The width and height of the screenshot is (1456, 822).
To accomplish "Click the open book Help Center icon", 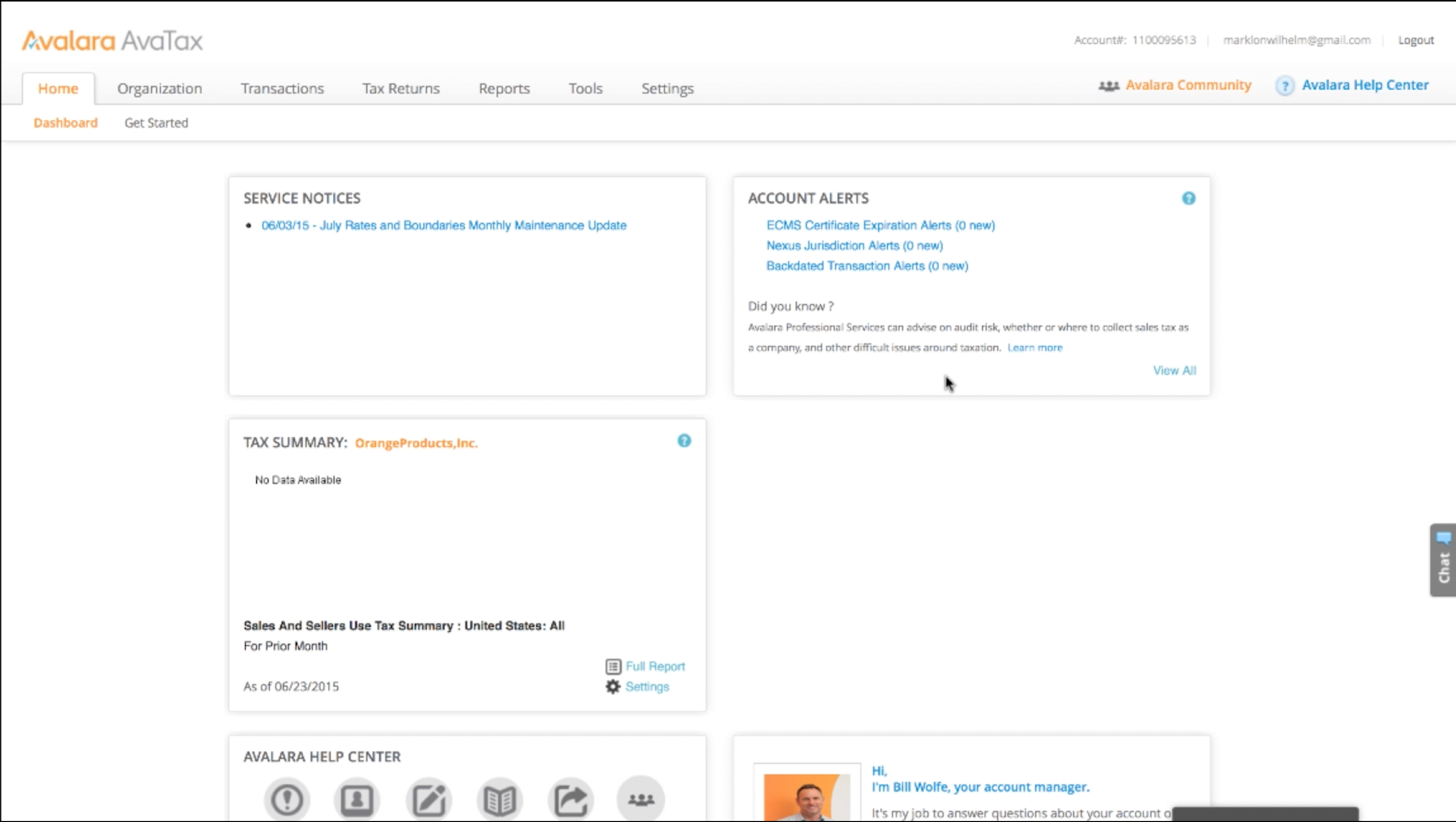I will click(x=499, y=799).
